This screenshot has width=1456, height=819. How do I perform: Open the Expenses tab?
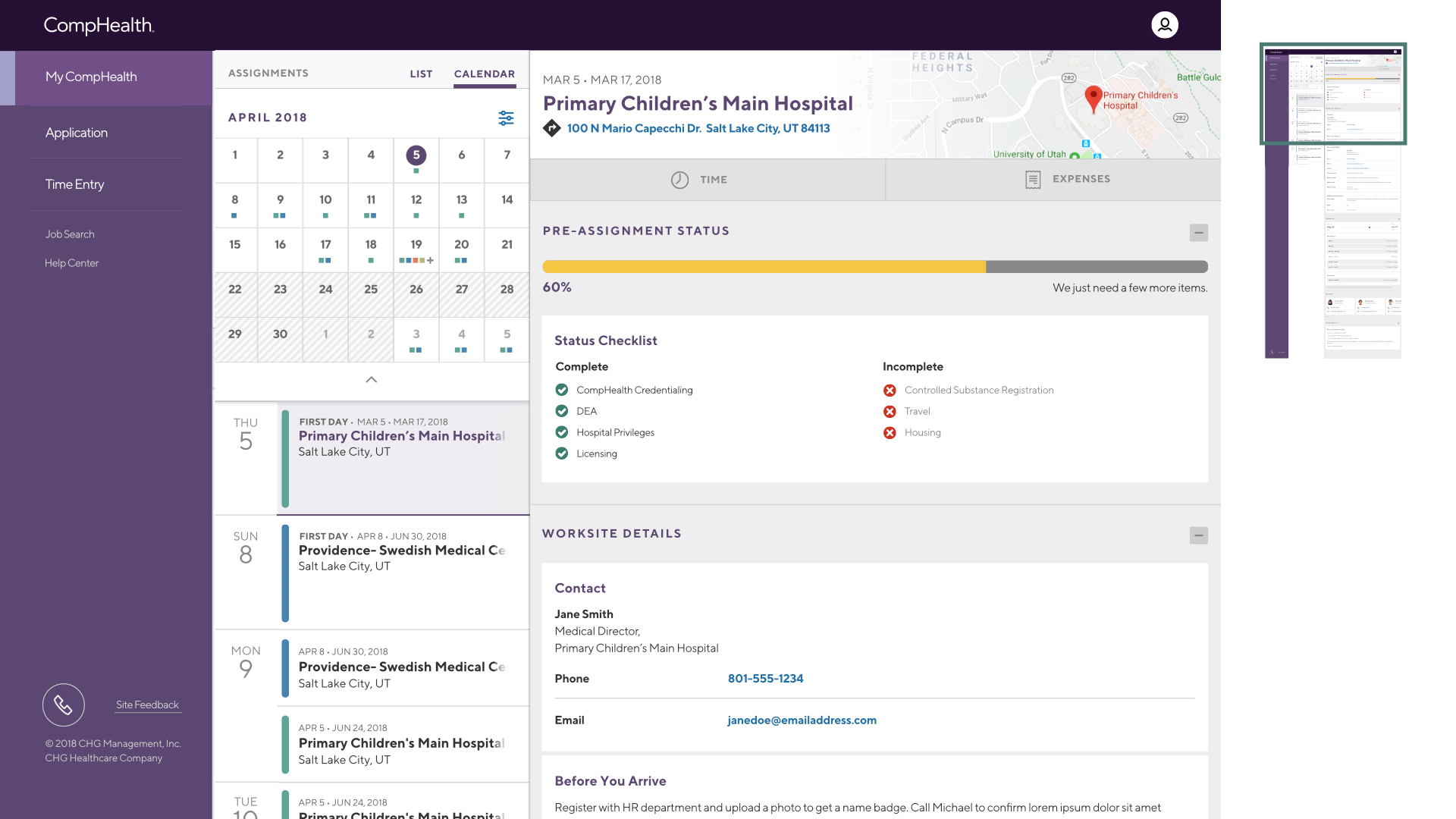pos(1053,180)
